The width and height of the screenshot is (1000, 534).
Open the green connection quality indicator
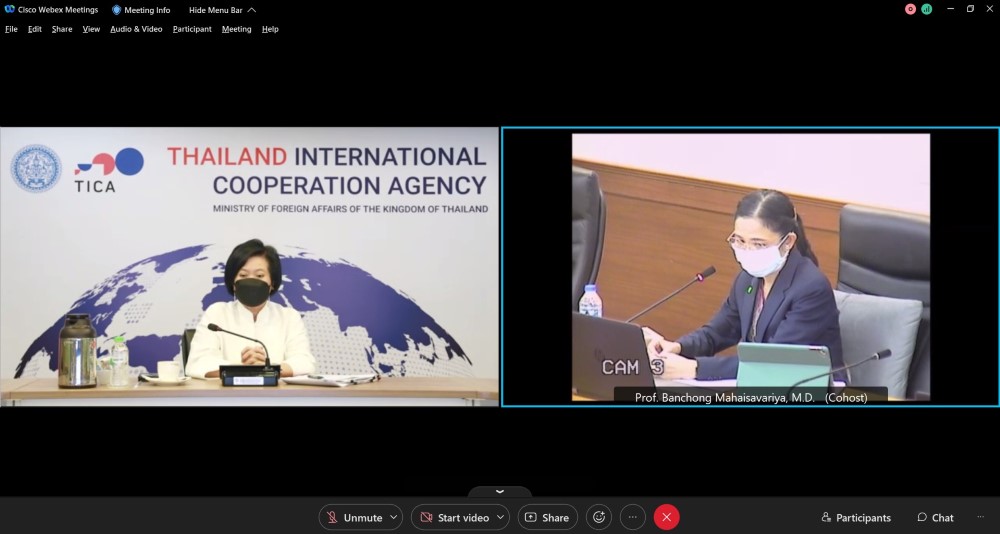point(926,9)
